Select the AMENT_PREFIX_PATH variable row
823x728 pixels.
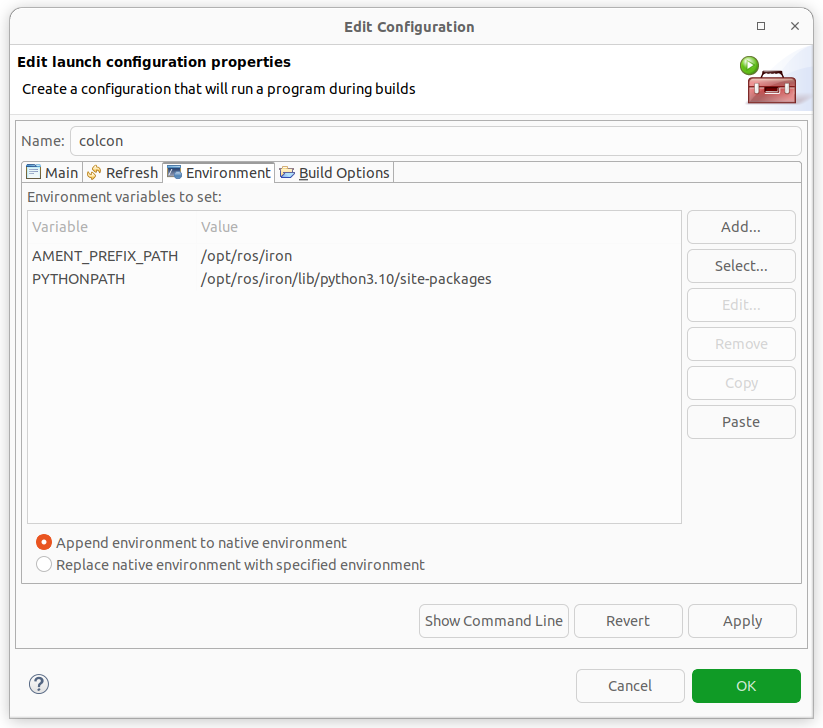click(200, 256)
